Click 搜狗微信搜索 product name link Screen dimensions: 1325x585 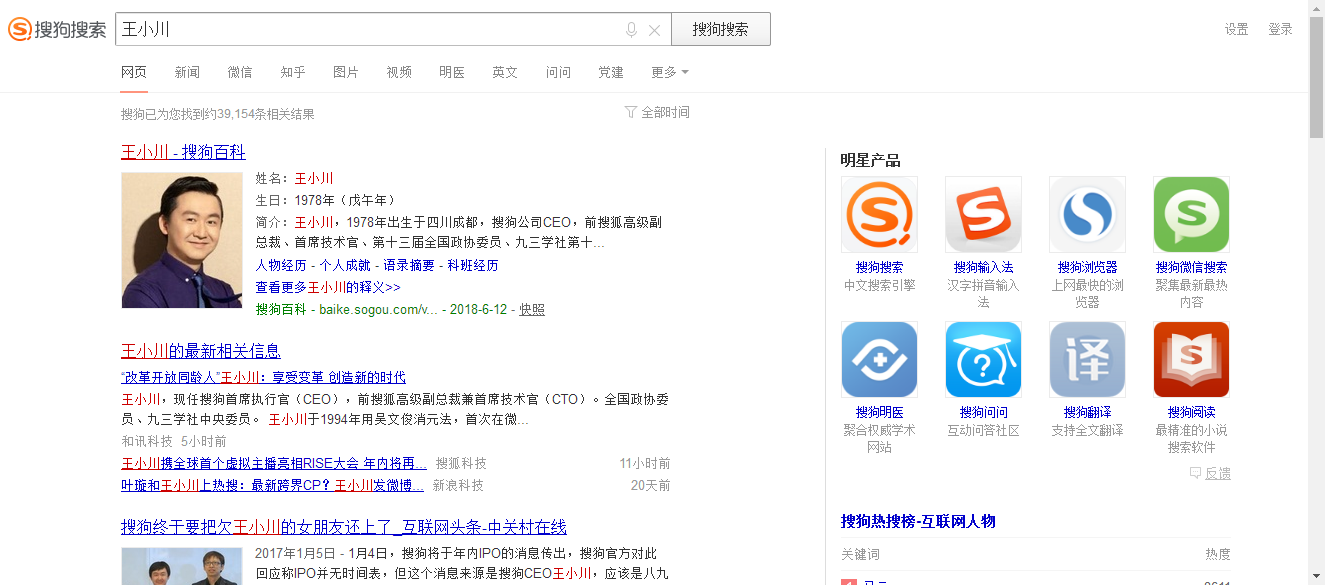[x=1191, y=268]
